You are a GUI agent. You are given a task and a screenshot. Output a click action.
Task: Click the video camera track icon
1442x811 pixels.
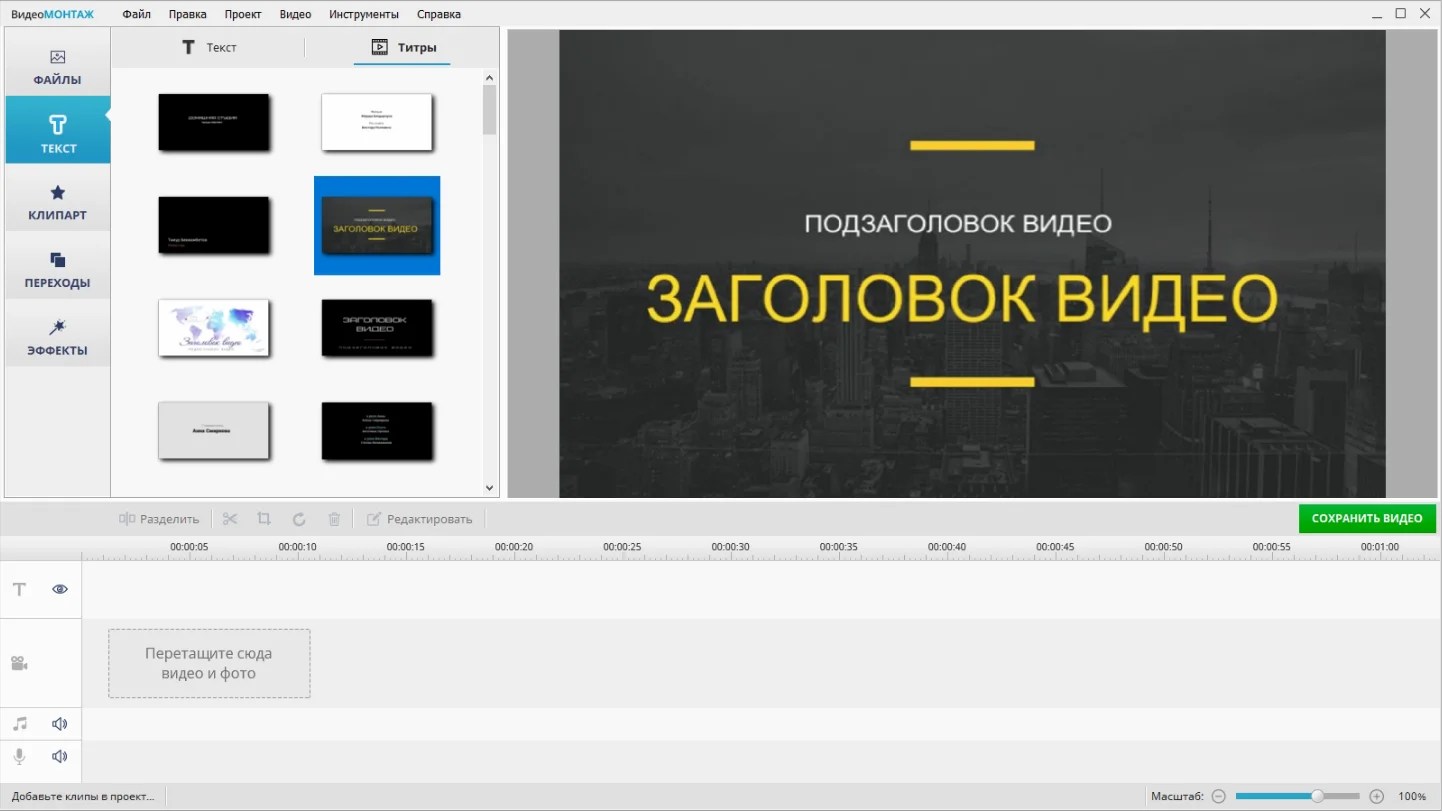click(x=19, y=663)
